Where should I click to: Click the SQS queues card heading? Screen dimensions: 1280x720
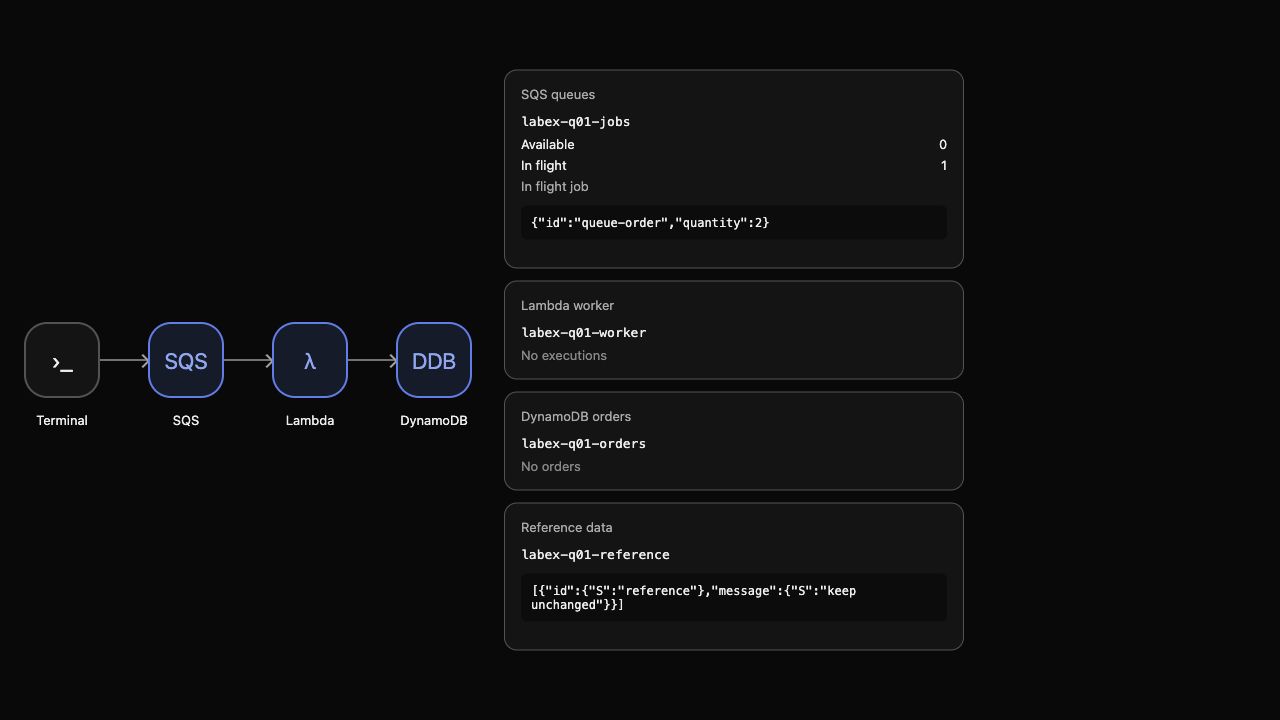coord(558,95)
